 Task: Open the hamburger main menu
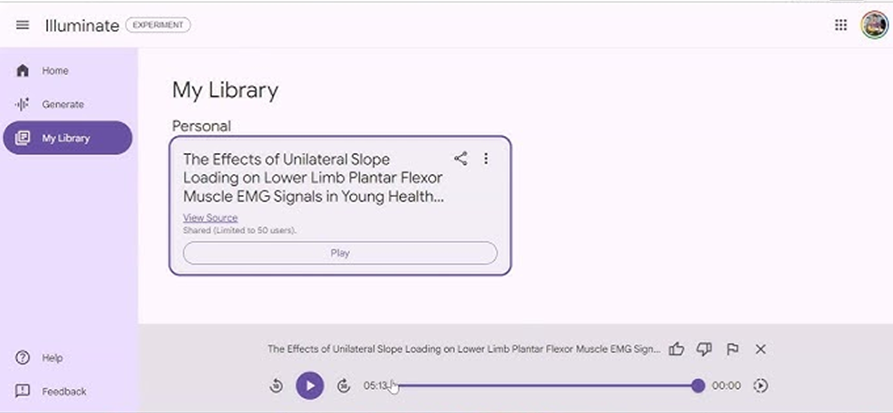23,25
